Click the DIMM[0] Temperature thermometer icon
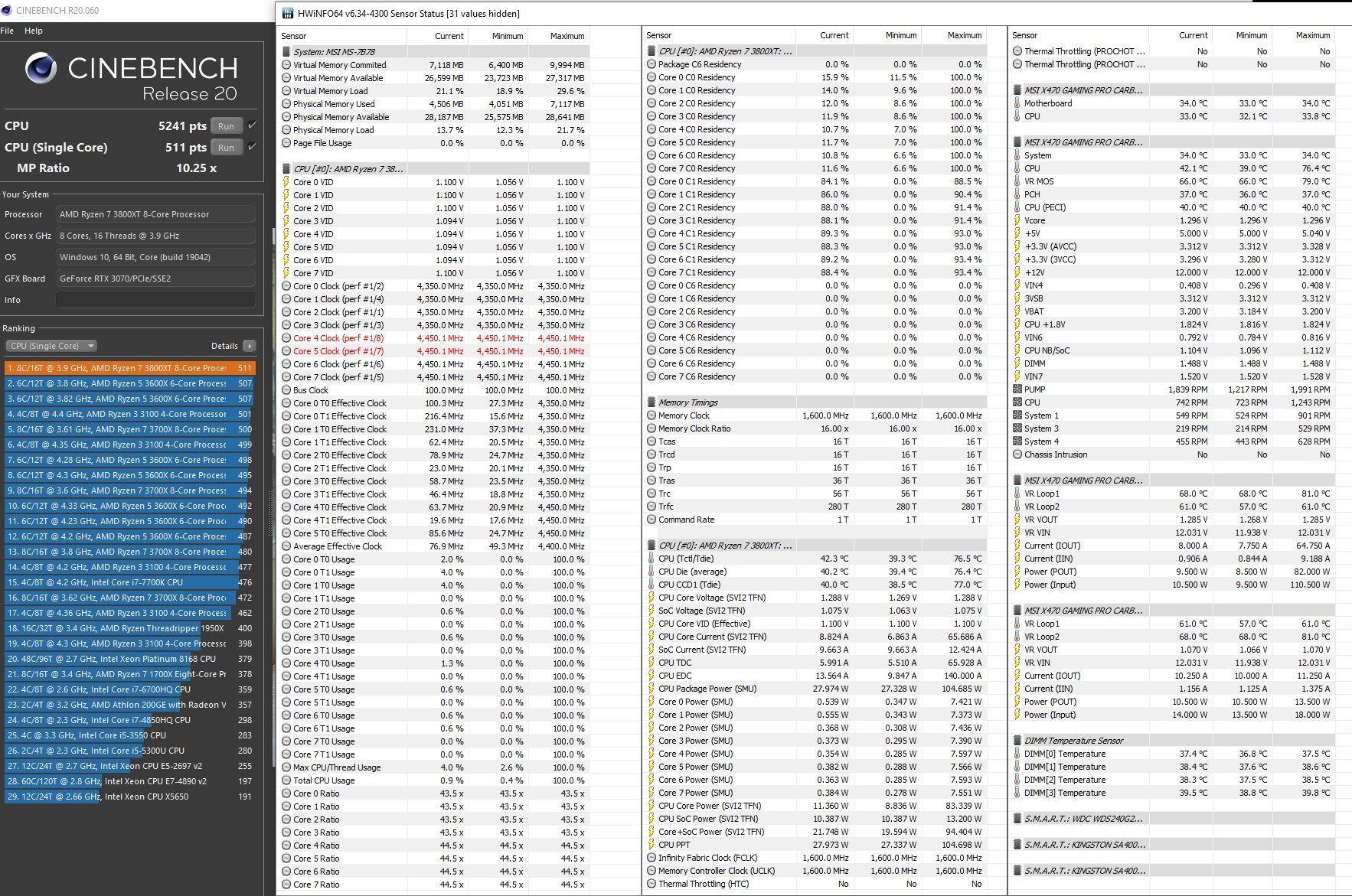The height and width of the screenshot is (896, 1352). (1017, 754)
